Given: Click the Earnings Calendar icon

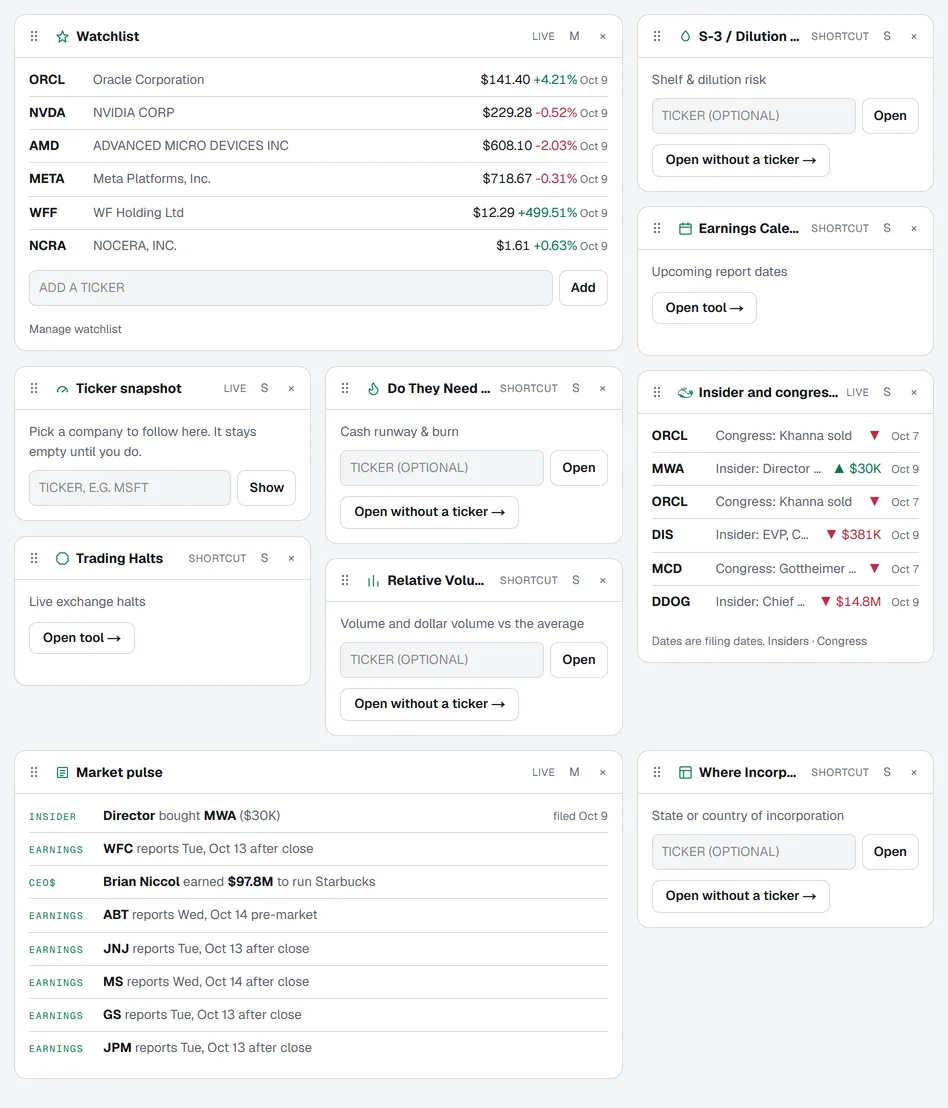Looking at the screenshot, I should [x=685, y=228].
